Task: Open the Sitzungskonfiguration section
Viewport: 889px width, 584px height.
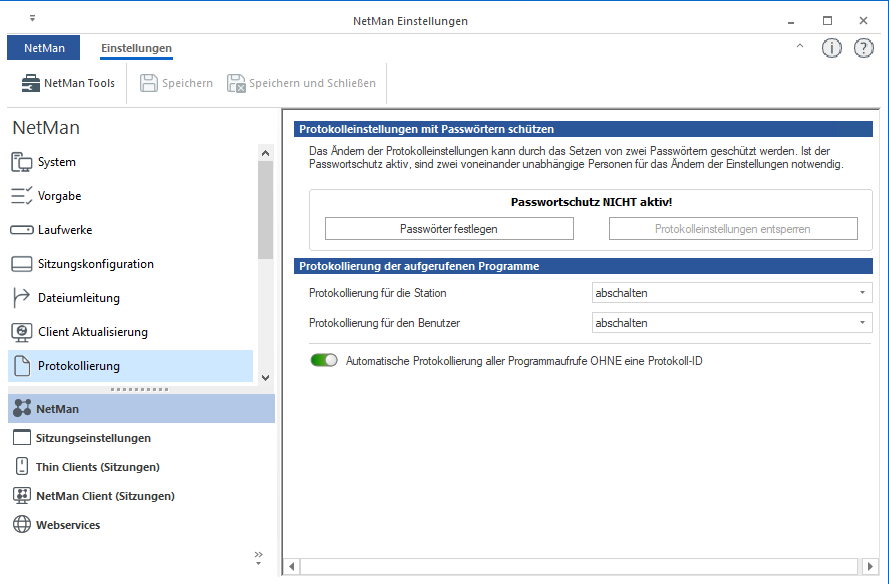Action: (93, 263)
